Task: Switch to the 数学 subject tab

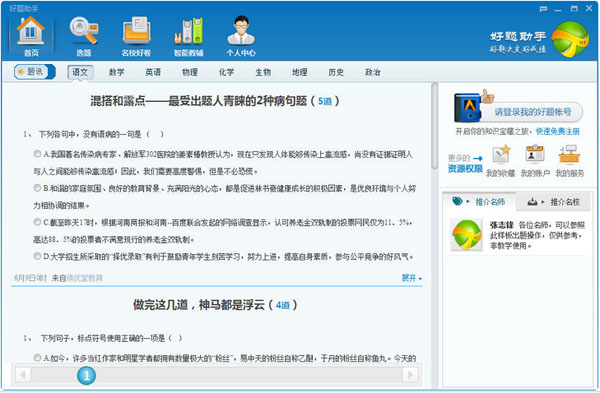Action: (x=116, y=72)
